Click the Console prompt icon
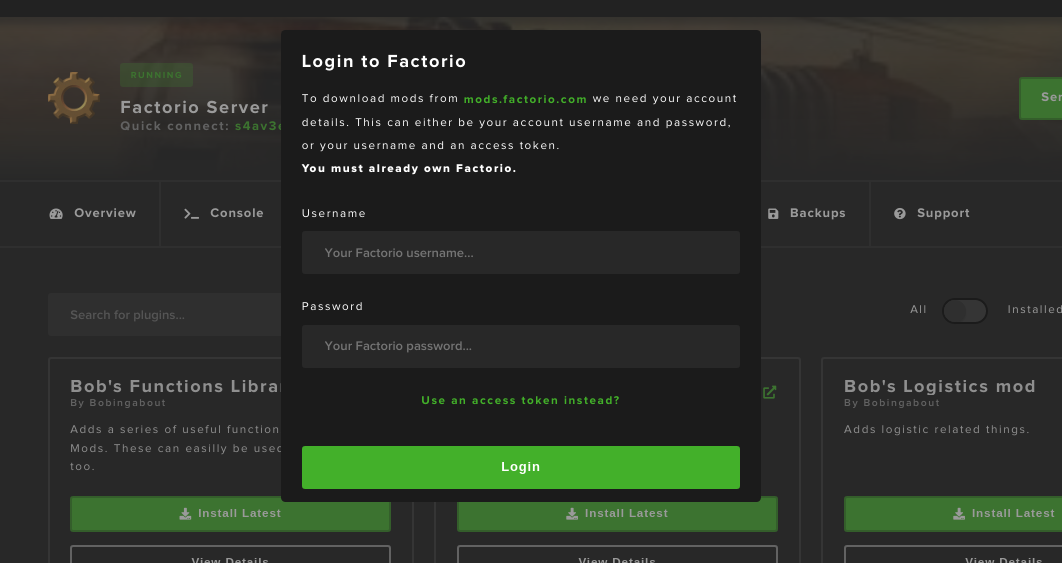Screen dimensions: 1062x563 (x=191, y=213)
